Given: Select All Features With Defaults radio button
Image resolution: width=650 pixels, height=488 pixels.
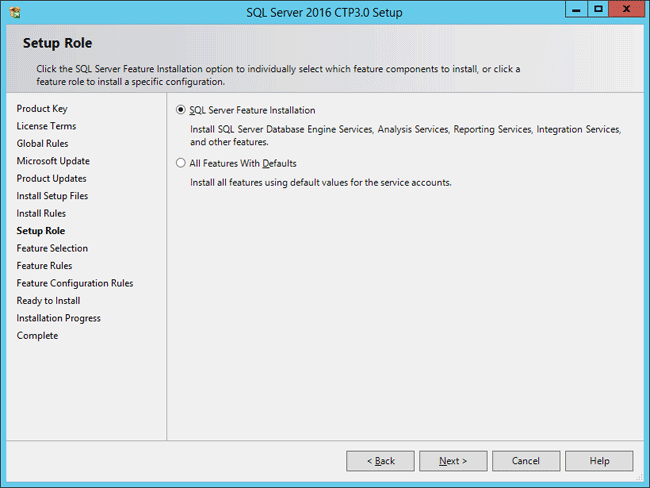Looking at the screenshot, I should pyautogui.click(x=180, y=163).
